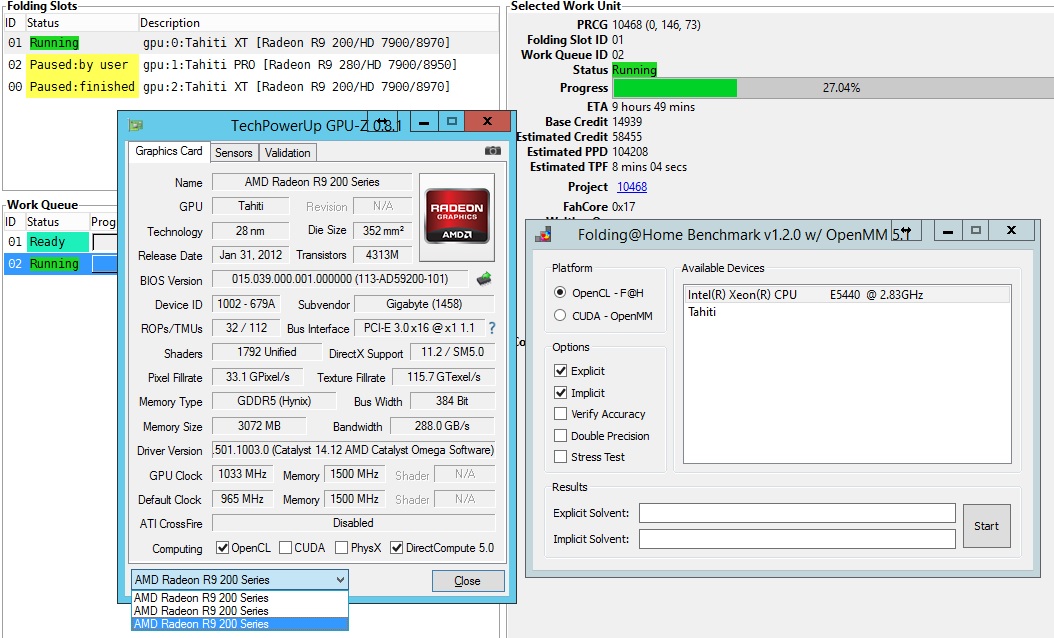Click the work unit progress bar at 27.04%
The width and height of the screenshot is (1054, 638).
pyautogui.click(x=834, y=88)
